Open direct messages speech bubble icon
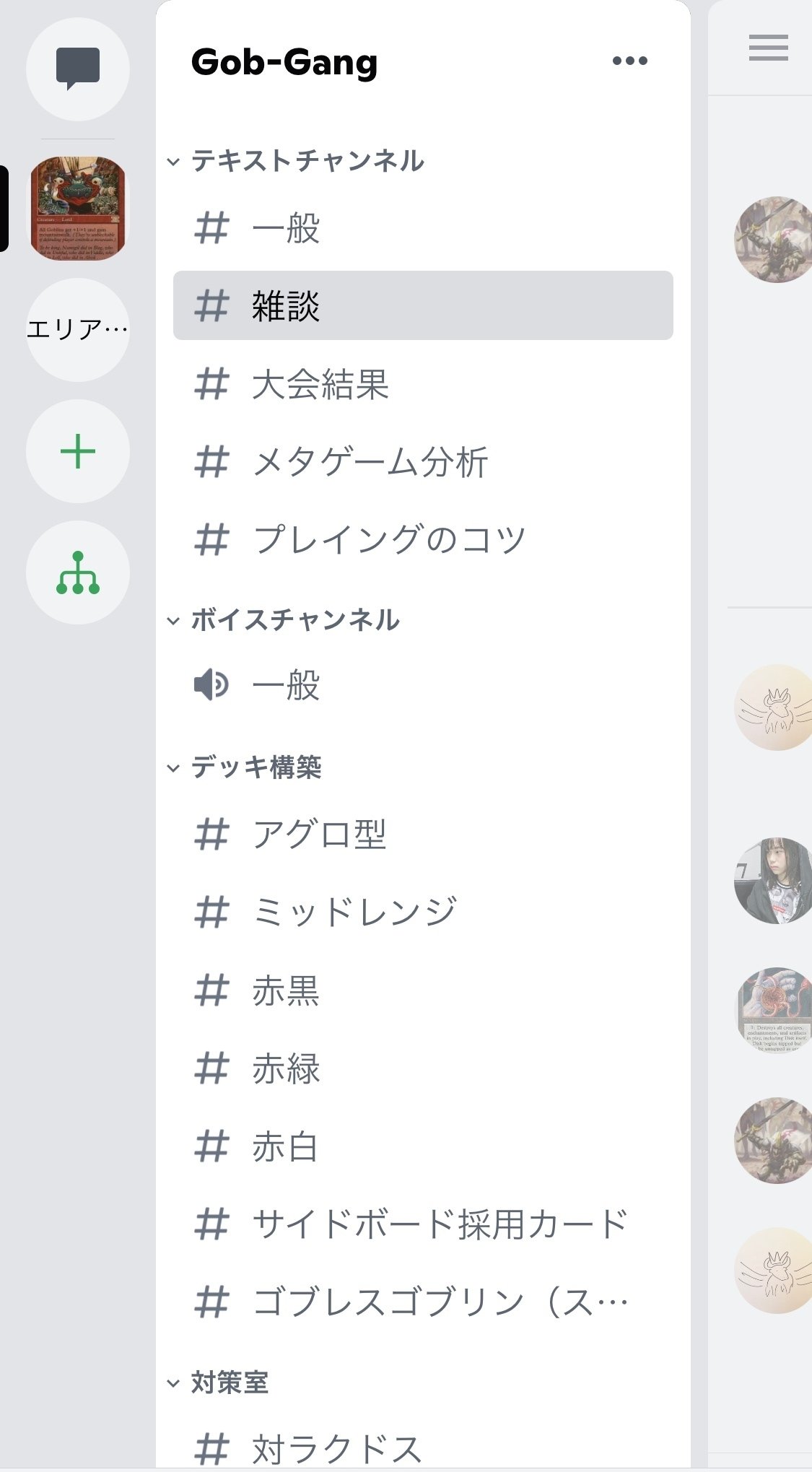The image size is (812, 1472). (78, 69)
